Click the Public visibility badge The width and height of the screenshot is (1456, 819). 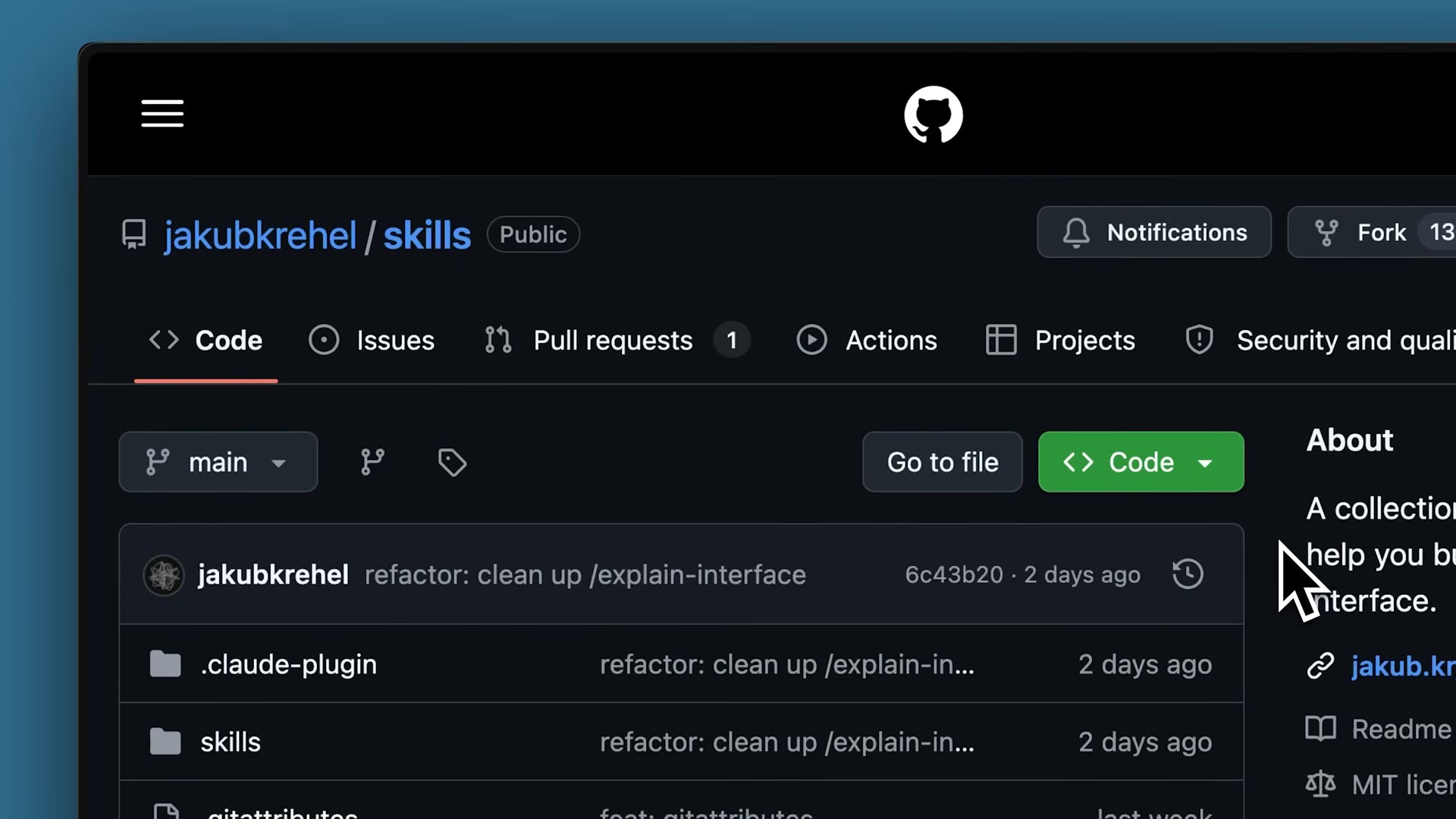coord(533,234)
